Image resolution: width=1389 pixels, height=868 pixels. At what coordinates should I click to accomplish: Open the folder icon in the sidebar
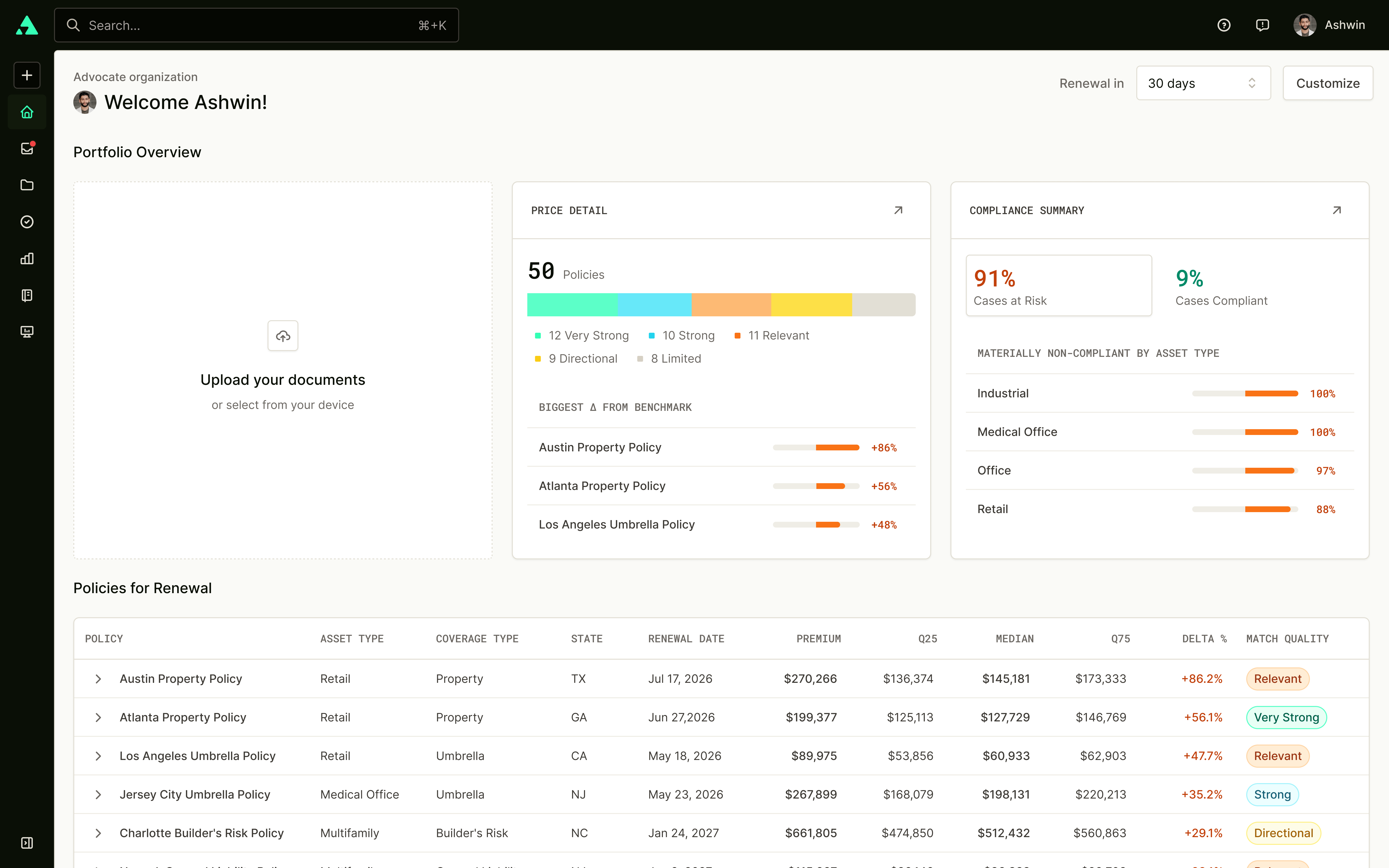coord(27,185)
